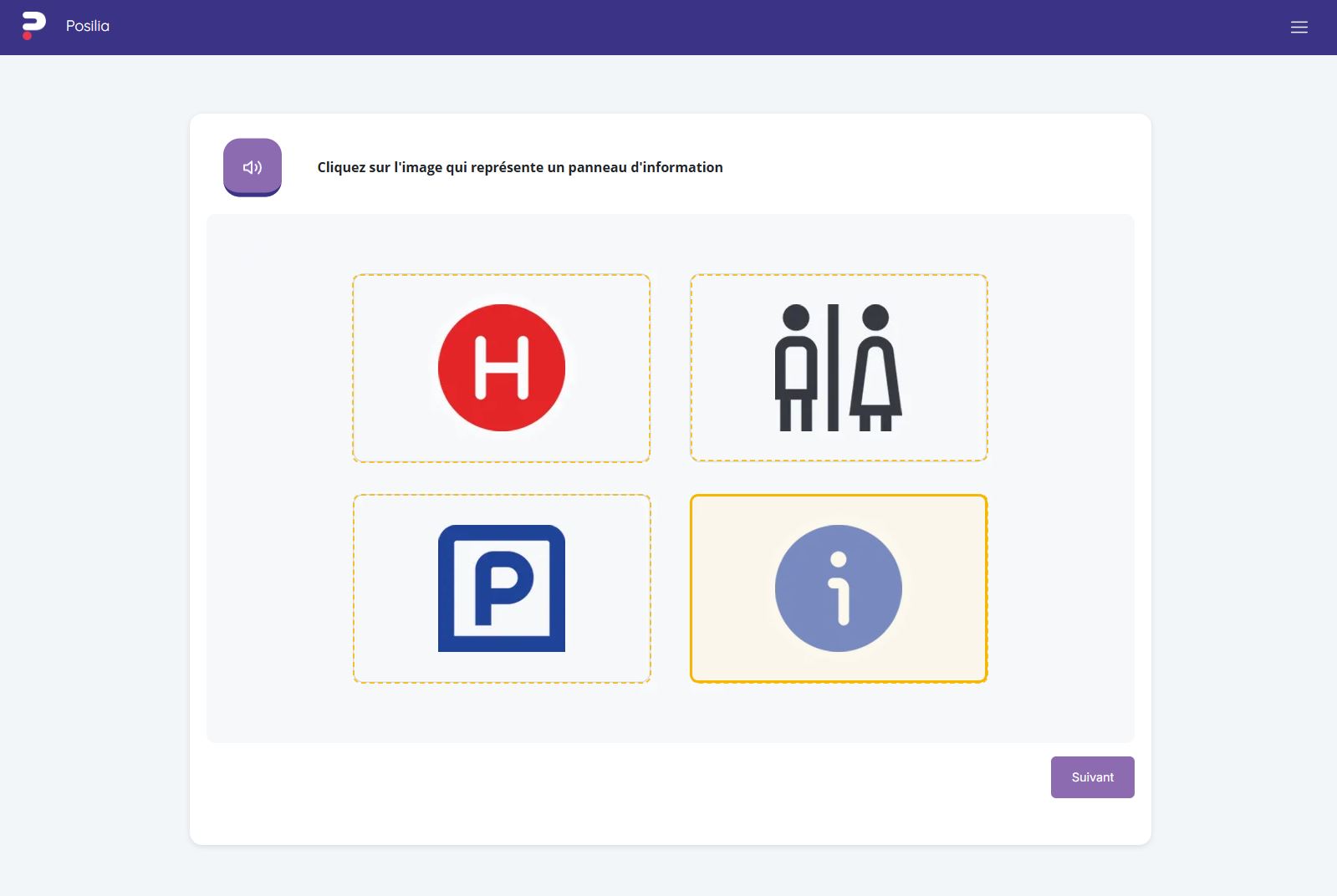This screenshot has width=1337, height=896.
Task: Click the purple header bar's empty center
Action: [669, 28]
